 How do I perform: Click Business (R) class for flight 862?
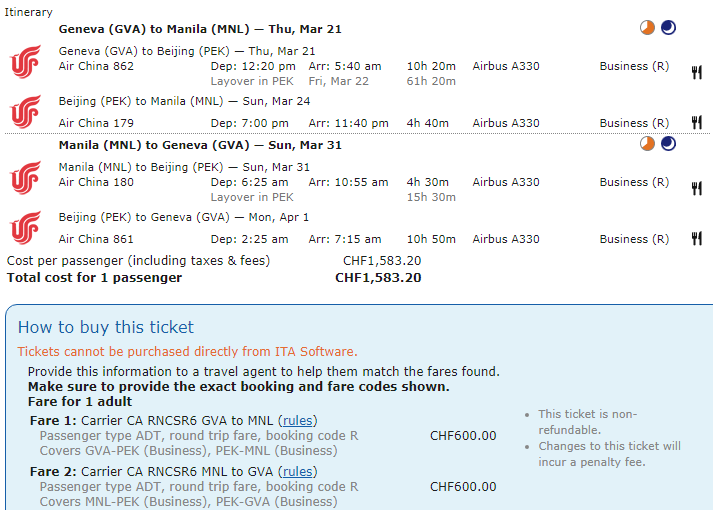634,67
